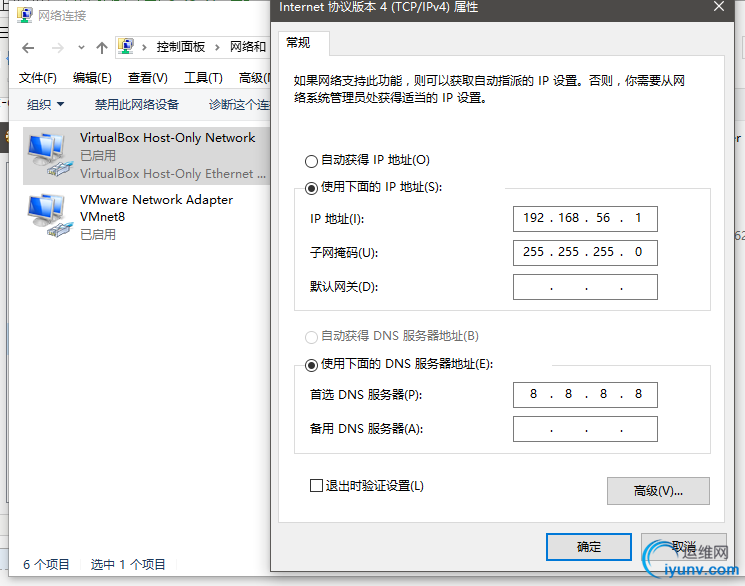The height and width of the screenshot is (586, 745).
Task: Click the Network Connections title bar icon
Action: [x=25, y=15]
